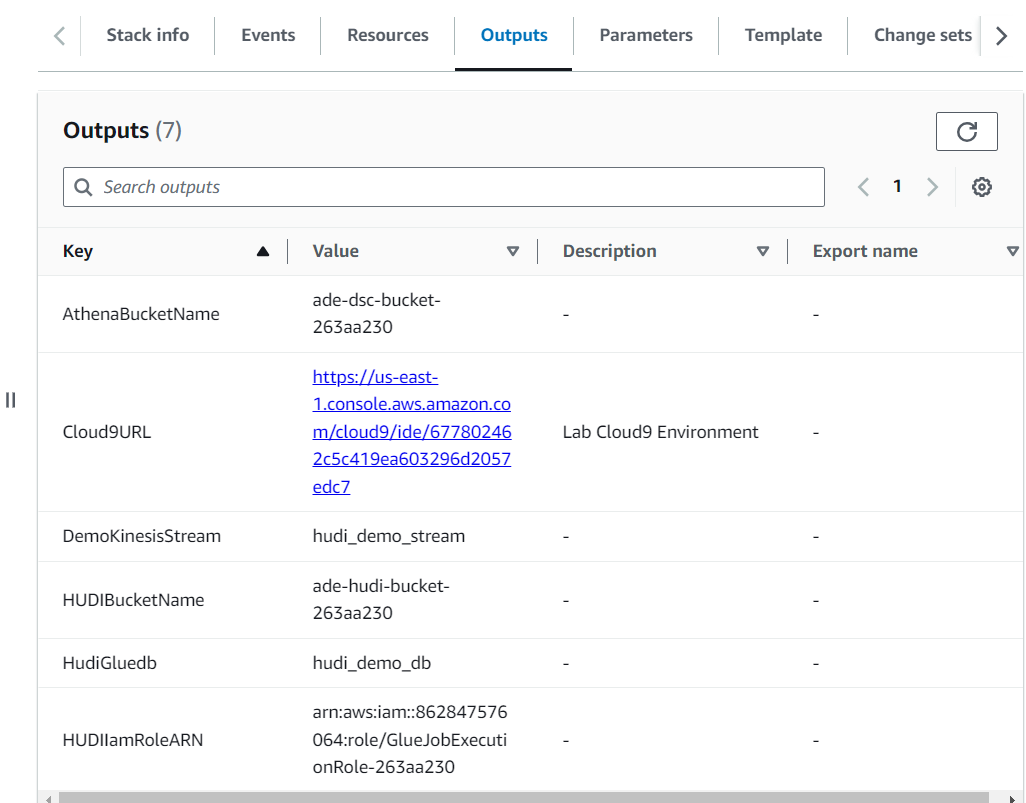Click the left chevron to scroll tabs
This screenshot has width=1026, height=803.
pos(58,35)
